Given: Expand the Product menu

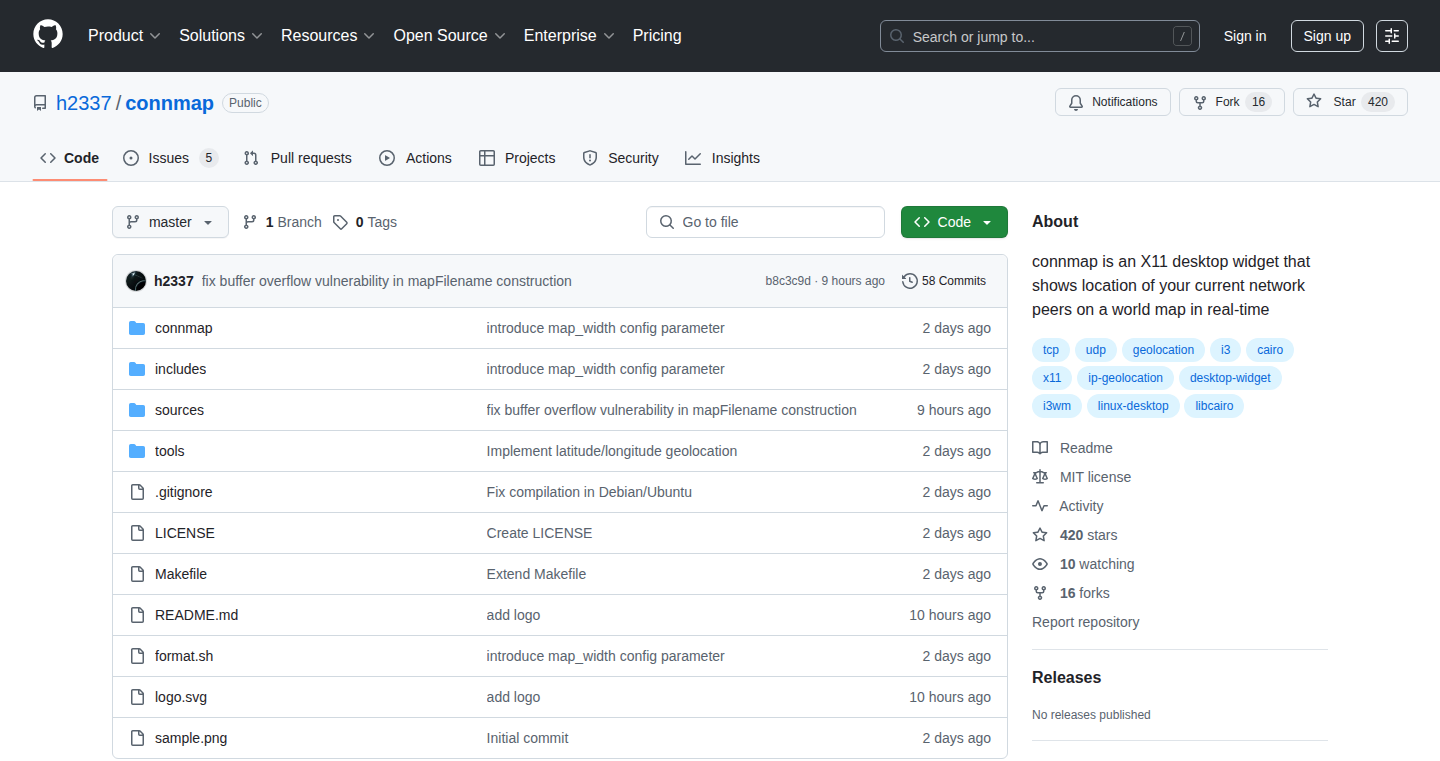Looking at the screenshot, I should pyautogui.click(x=124, y=36).
